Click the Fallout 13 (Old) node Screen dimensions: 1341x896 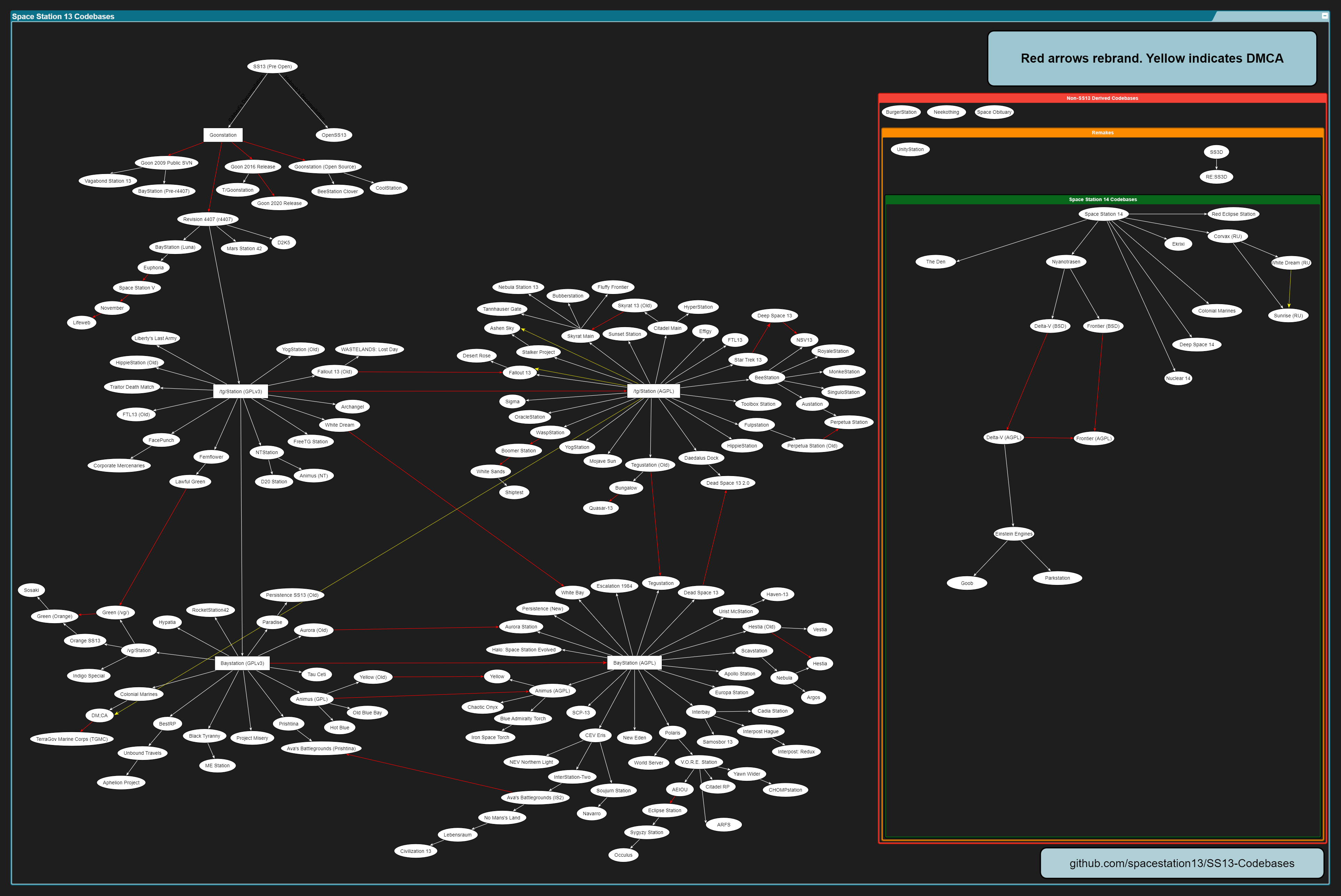(x=335, y=371)
